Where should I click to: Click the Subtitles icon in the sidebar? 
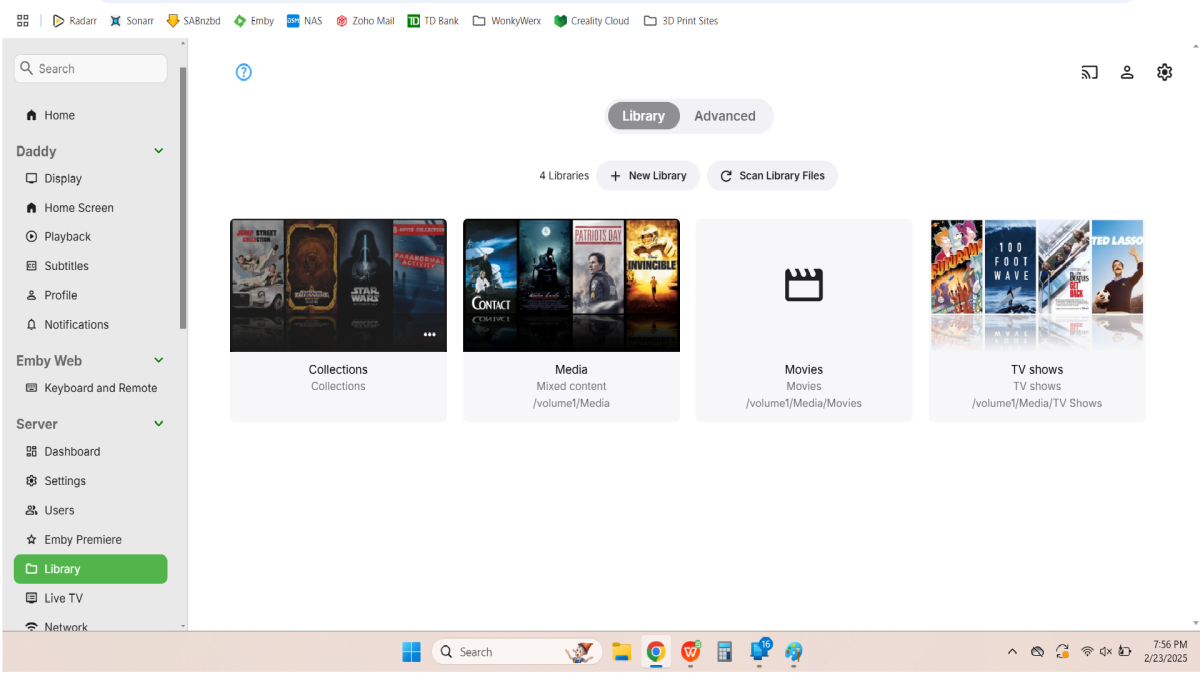[33, 265]
